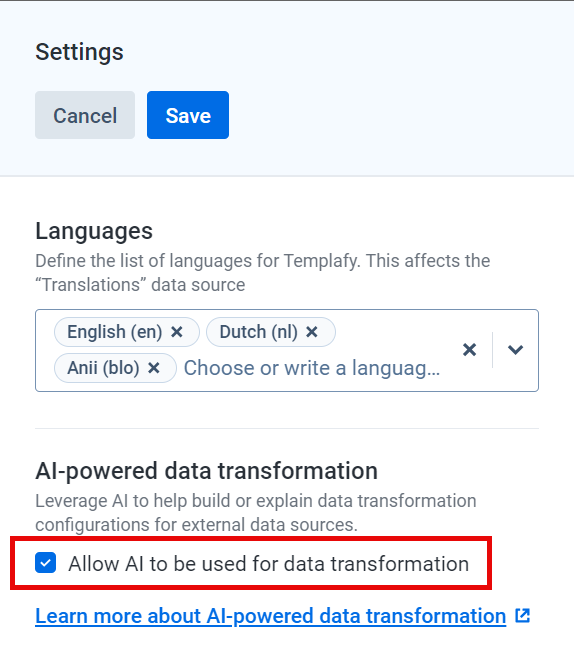574x656 pixels.
Task: Remove the Anii (blo) language tag
Action: pyautogui.click(x=154, y=368)
